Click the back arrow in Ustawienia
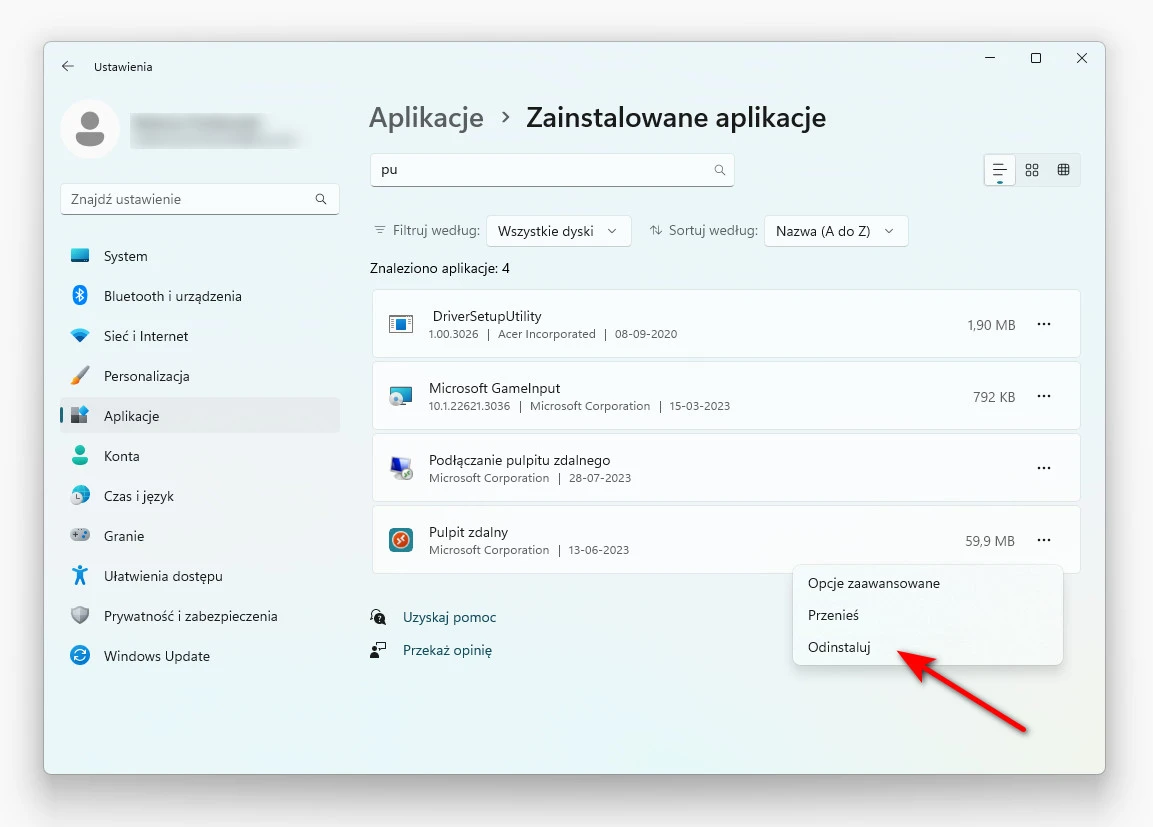 67,66
